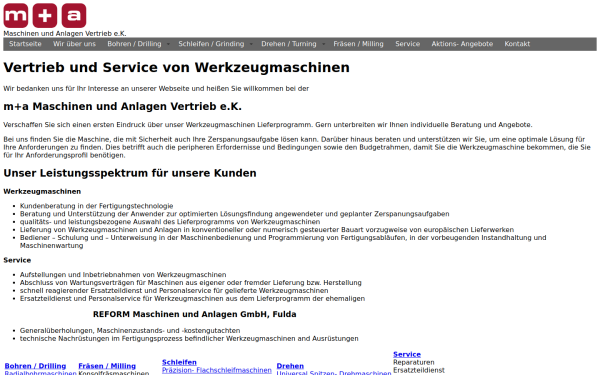Follow the blue underlined Schleifen link
The height and width of the screenshot is (375, 600).
coord(179,362)
